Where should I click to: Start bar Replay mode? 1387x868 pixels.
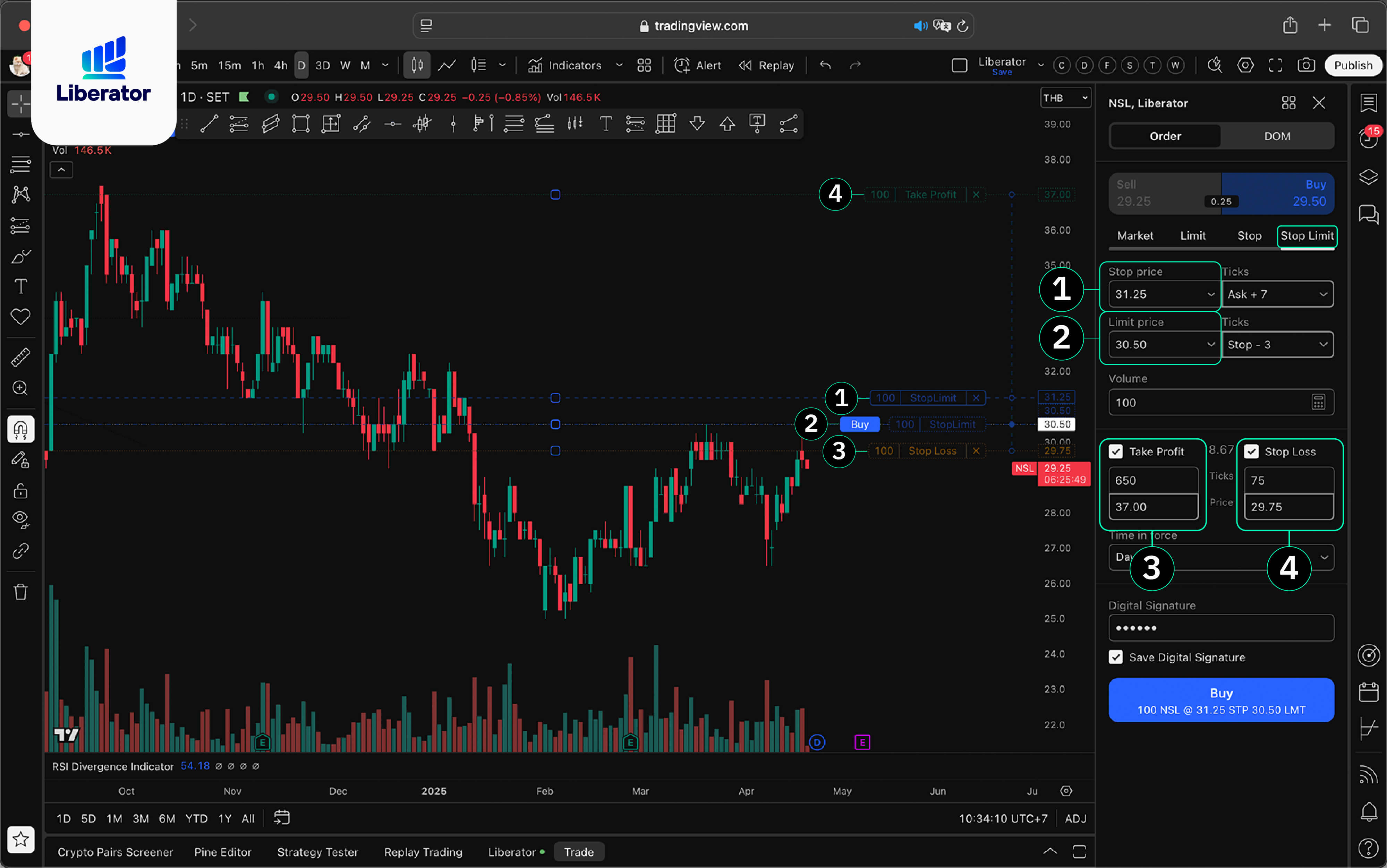pyautogui.click(x=766, y=66)
